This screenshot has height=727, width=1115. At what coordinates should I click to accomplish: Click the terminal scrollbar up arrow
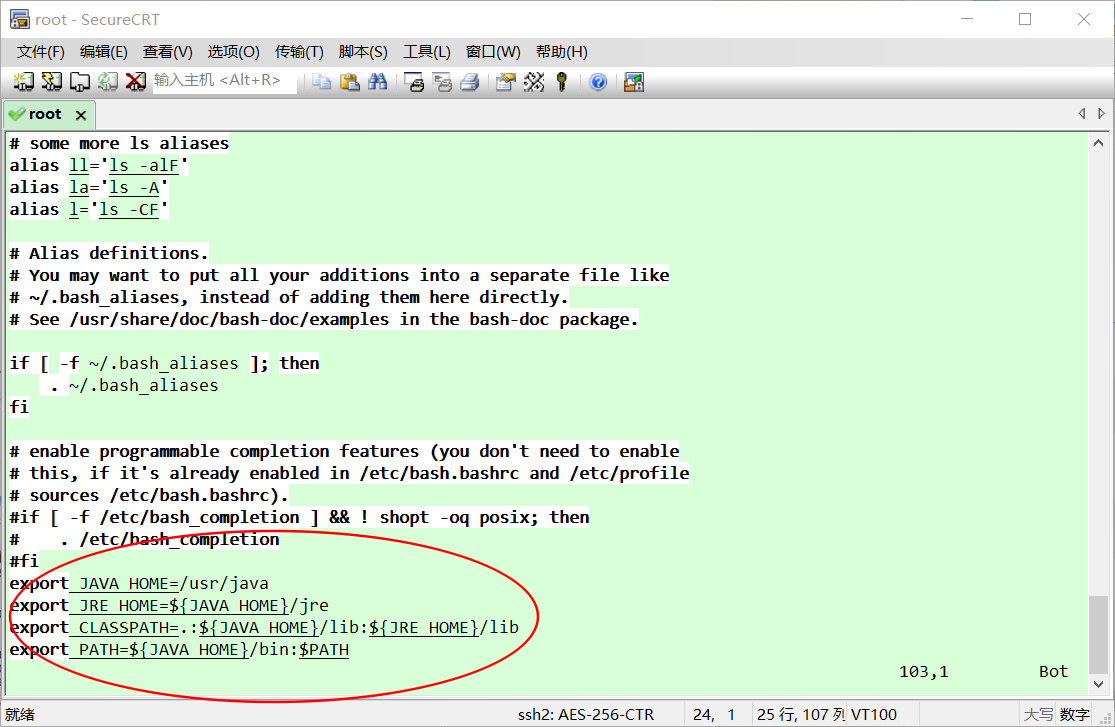[1098, 143]
